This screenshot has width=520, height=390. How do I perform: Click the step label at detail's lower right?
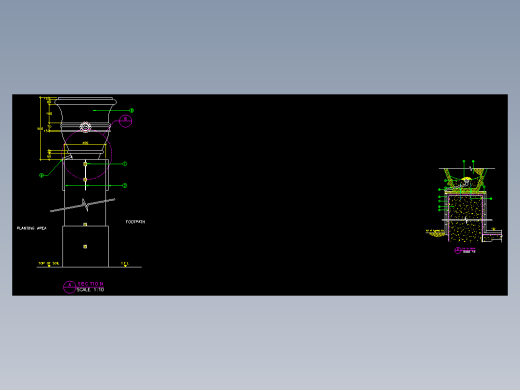(494, 229)
